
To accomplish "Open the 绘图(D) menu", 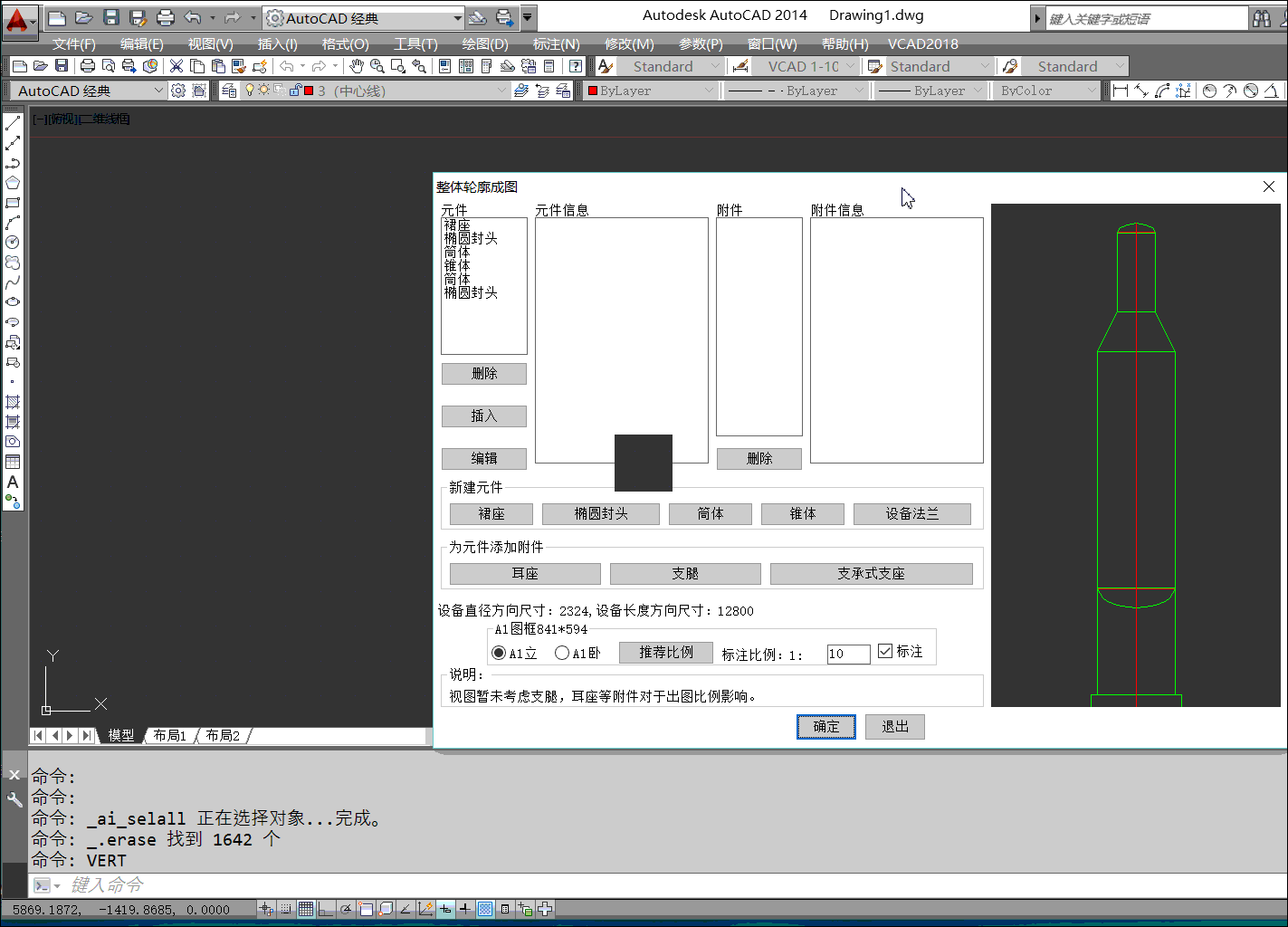I will (485, 43).
